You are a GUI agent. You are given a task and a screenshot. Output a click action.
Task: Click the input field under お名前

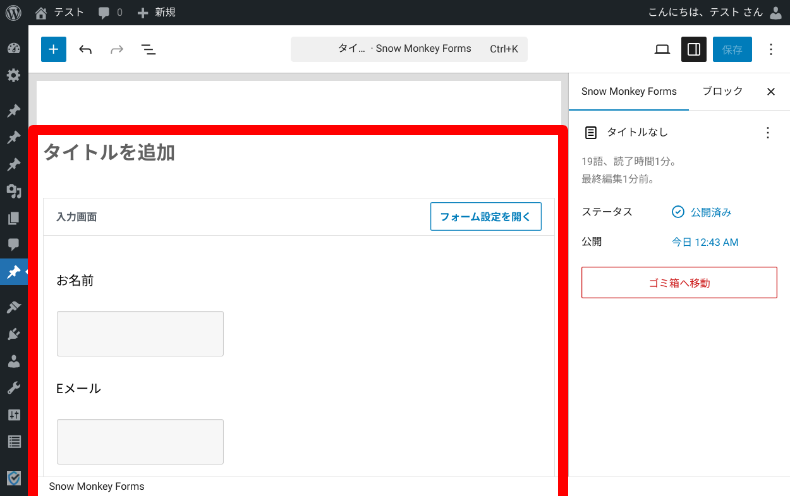(140, 334)
